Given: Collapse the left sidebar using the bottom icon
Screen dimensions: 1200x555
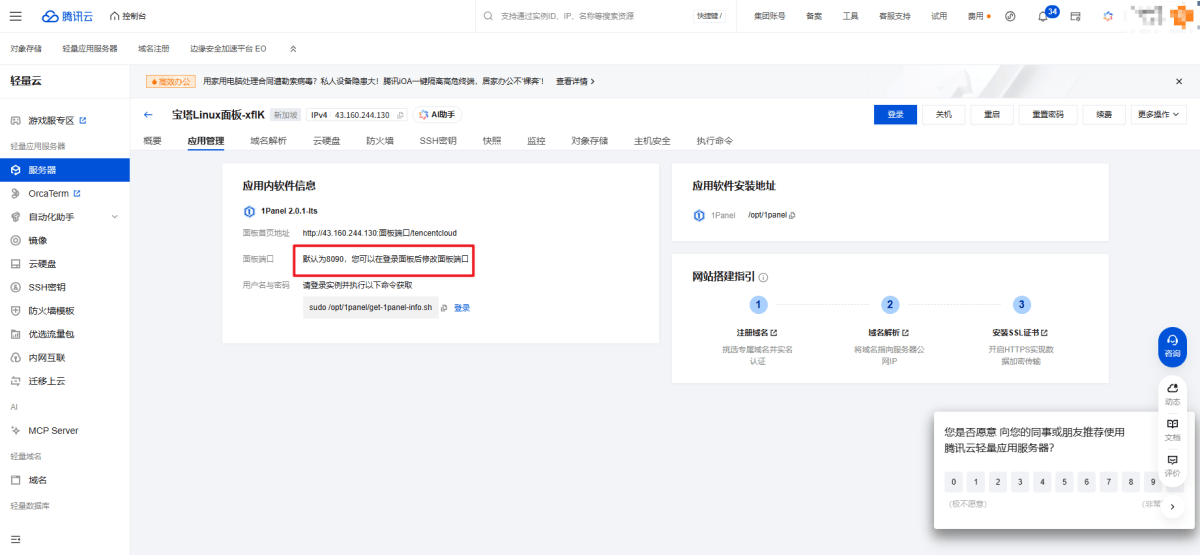Looking at the screenshot, I should point(16,539).
